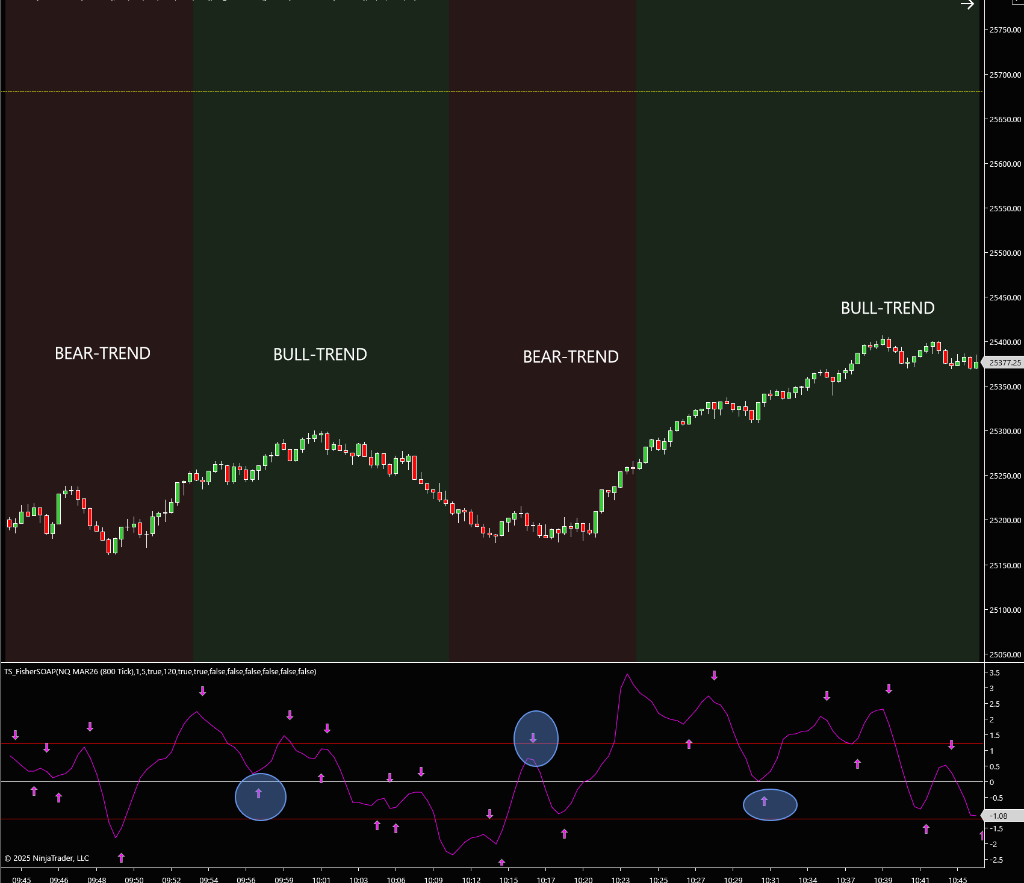The height and width of the screenshot is (883, 1024).
Task: Click the white right-arrow icon in top corner
Action: pyautogui.click(x=967, y=5)
